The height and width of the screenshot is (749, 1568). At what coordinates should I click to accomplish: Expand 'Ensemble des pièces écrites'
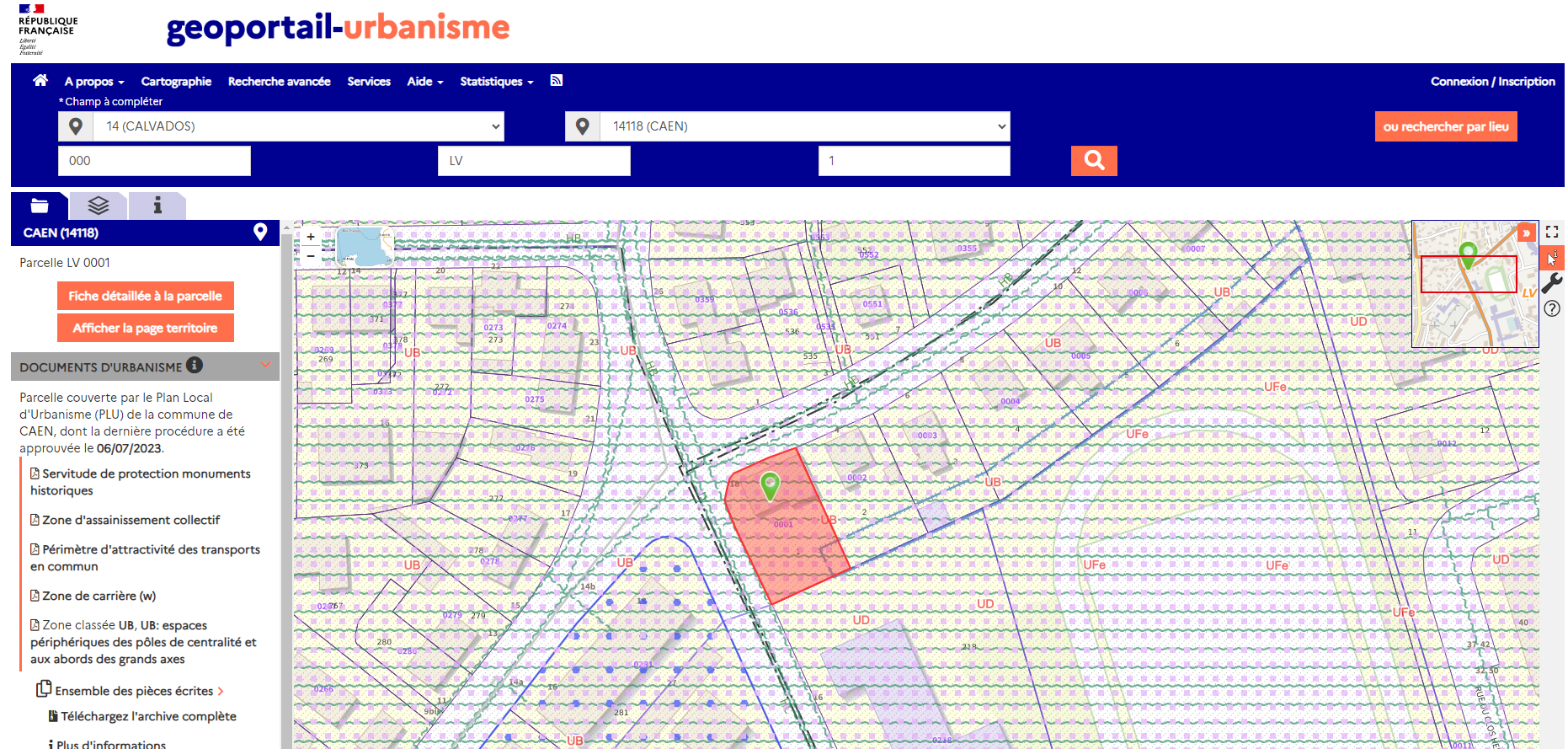(x=131, y=690)
